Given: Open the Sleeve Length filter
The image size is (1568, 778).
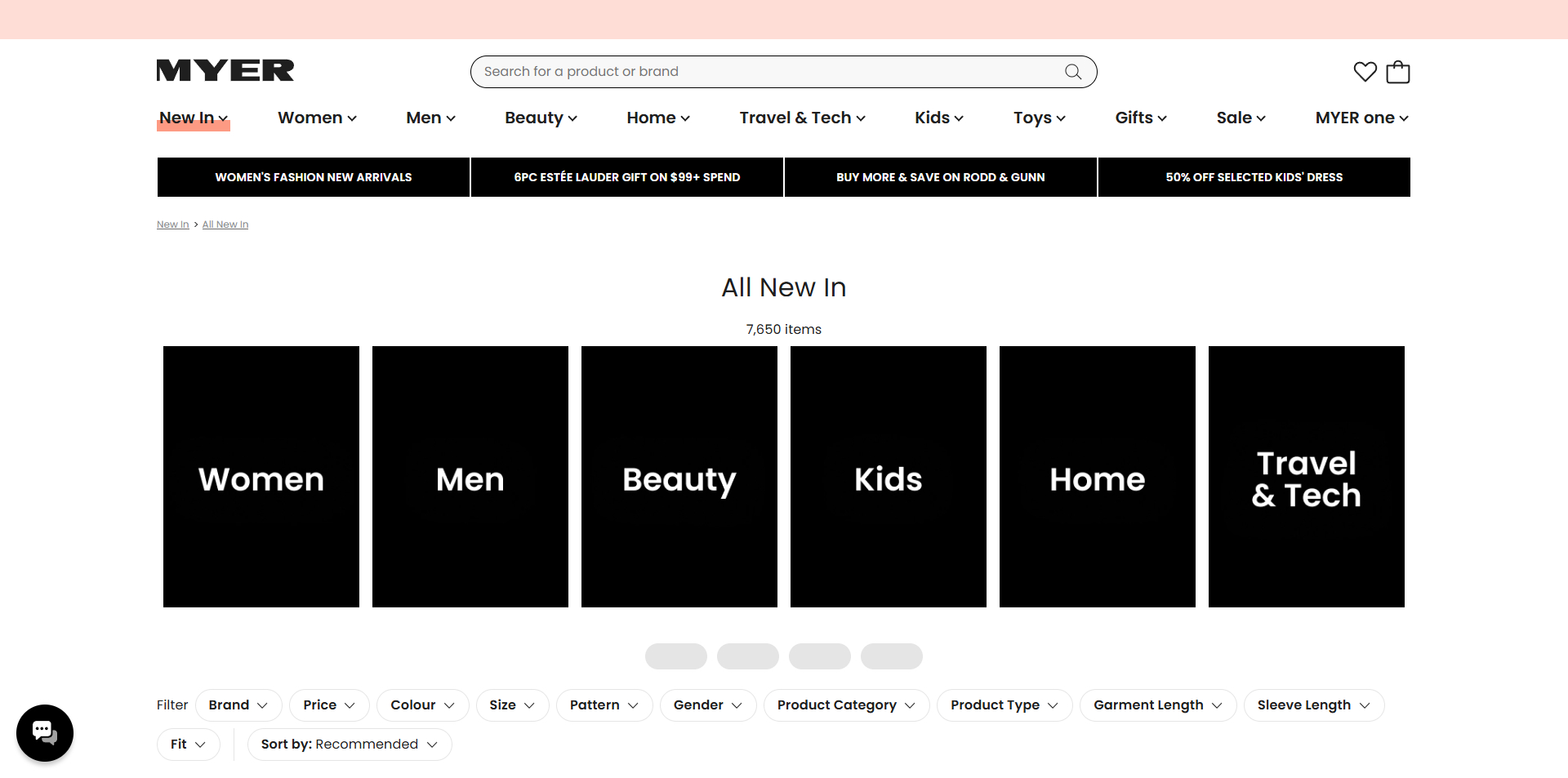Looking at the screenshot, I should pos(1314,705).
